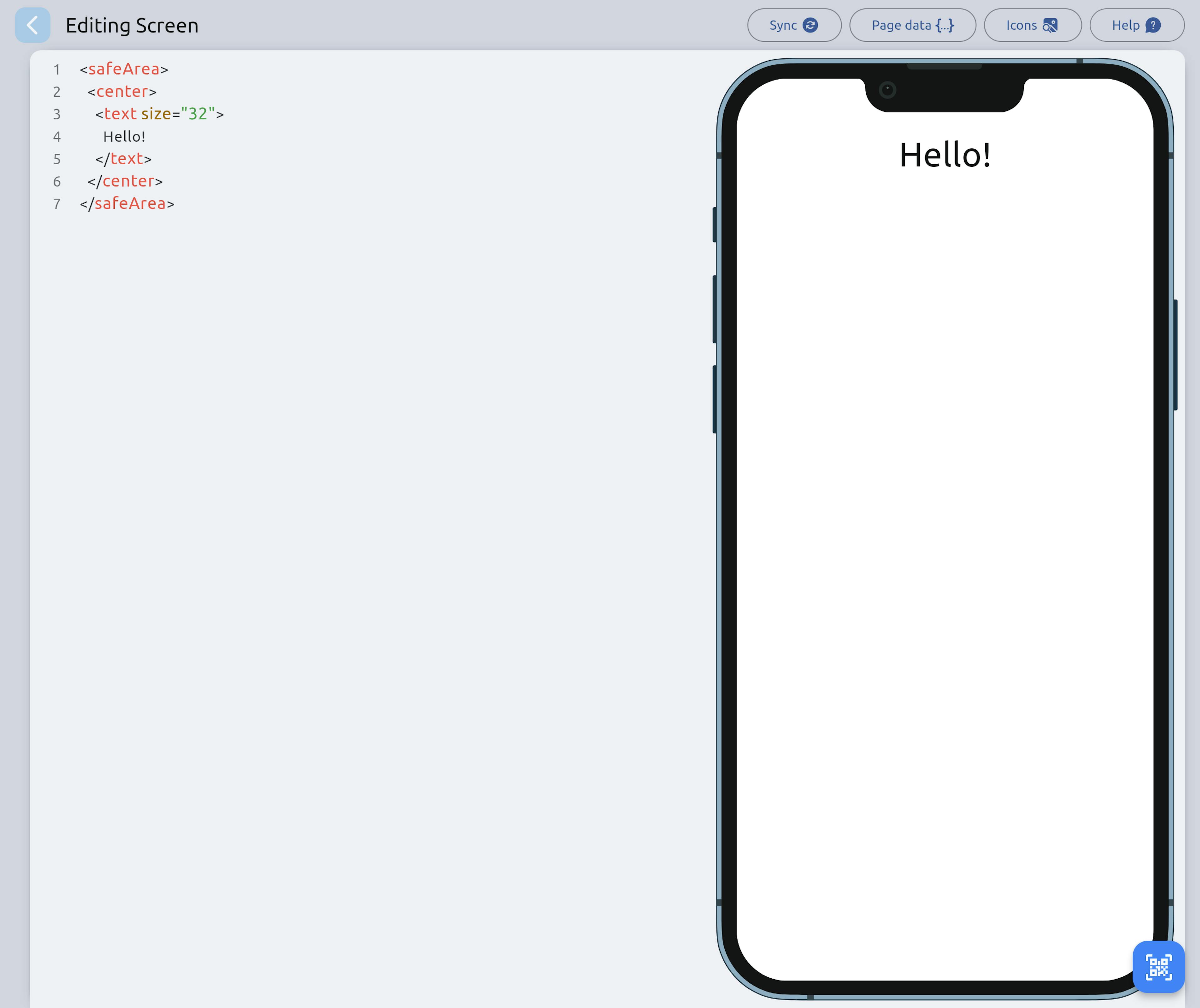1200x1008 pixels.
Task: Click the Editing Screen title
Action: [132, 25]
